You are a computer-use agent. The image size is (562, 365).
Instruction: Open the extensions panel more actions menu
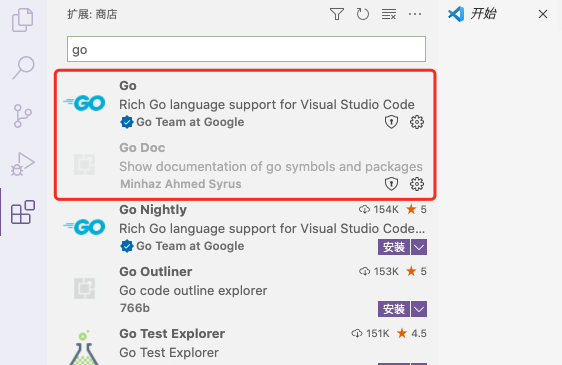415,14
